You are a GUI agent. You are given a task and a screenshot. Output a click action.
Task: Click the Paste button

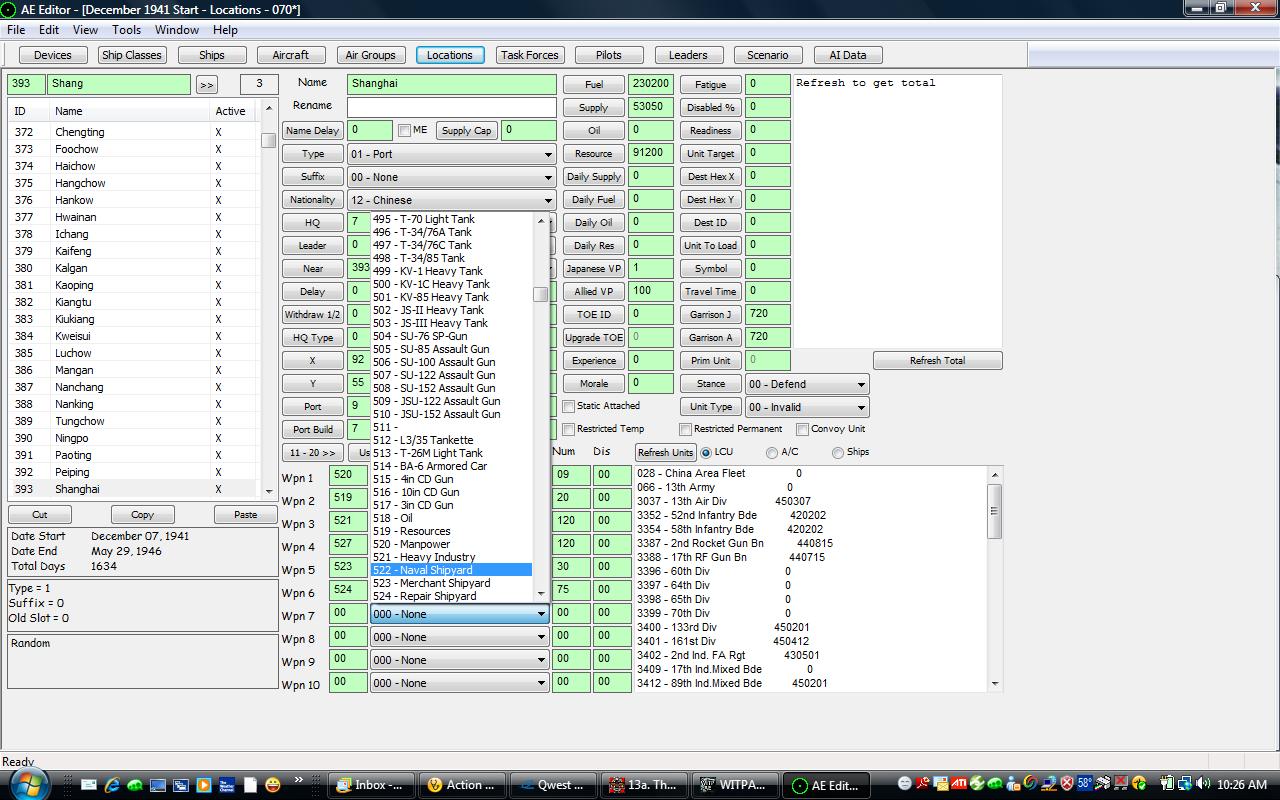pyautogui.click(x=245, y=515)
